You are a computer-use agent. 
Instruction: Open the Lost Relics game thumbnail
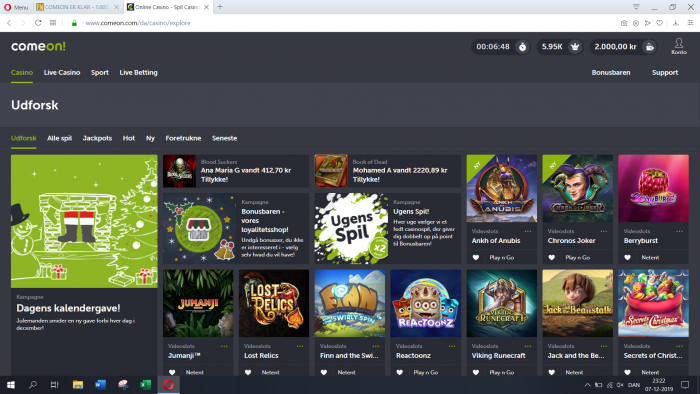[x=274, y=303]
